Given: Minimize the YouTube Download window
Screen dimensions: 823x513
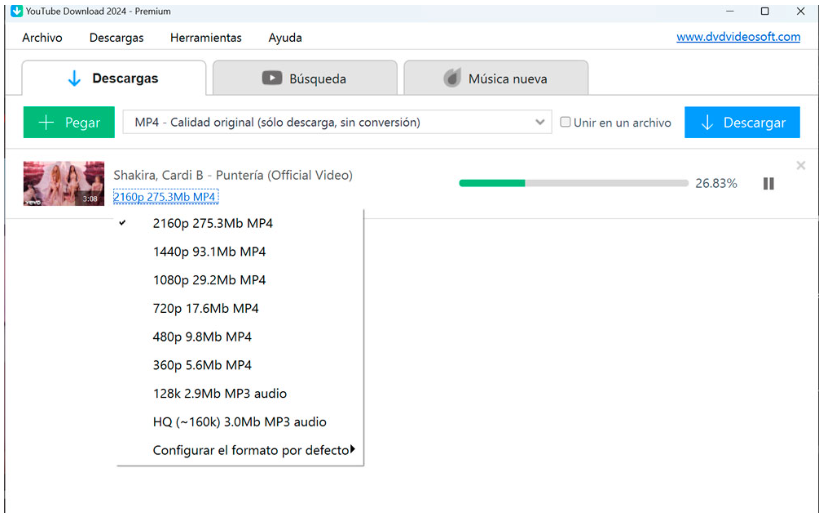Looking at the screenshot, I should pyautogui.click(x=730, y=11).
